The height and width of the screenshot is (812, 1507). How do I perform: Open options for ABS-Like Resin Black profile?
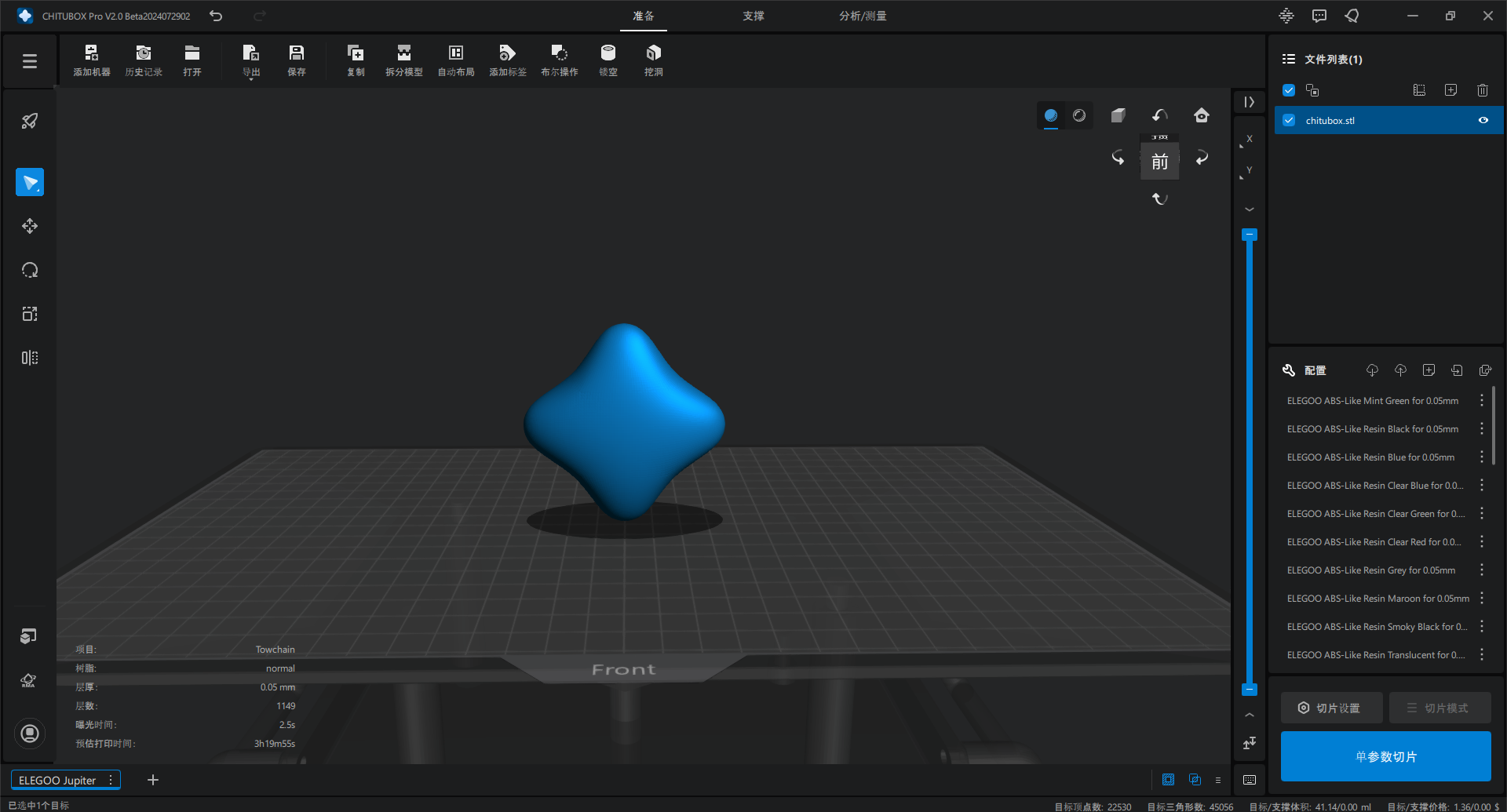coord(1482,429)
